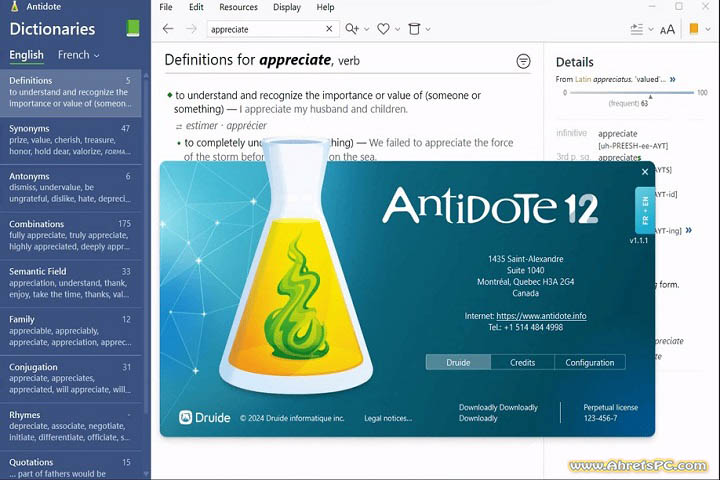Select the Synonyms sidebar entry

(71, 140)
